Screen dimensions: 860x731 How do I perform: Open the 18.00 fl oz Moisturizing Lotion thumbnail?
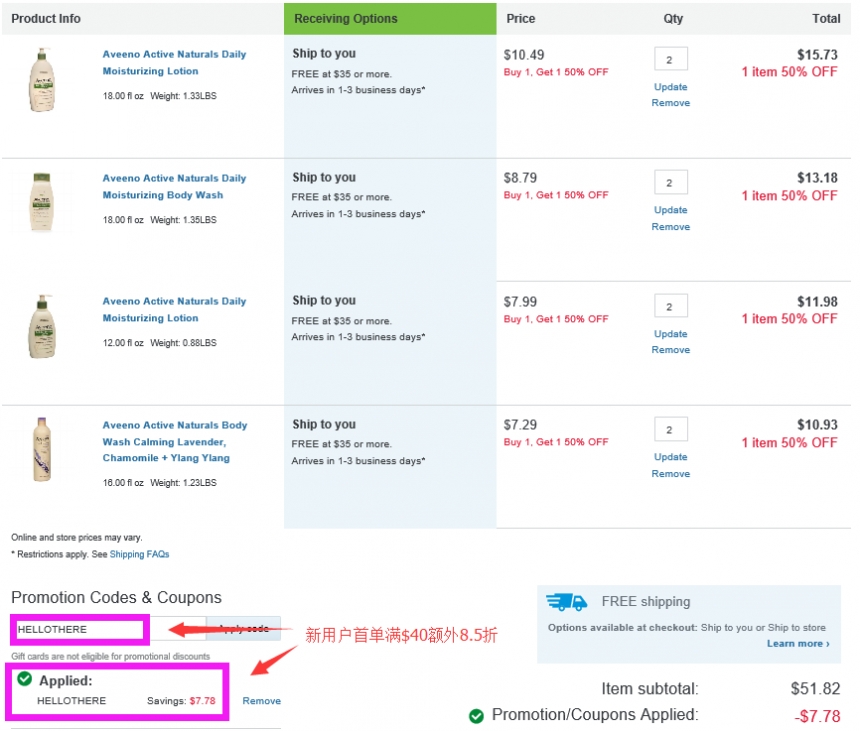click(x=42, y=80)
